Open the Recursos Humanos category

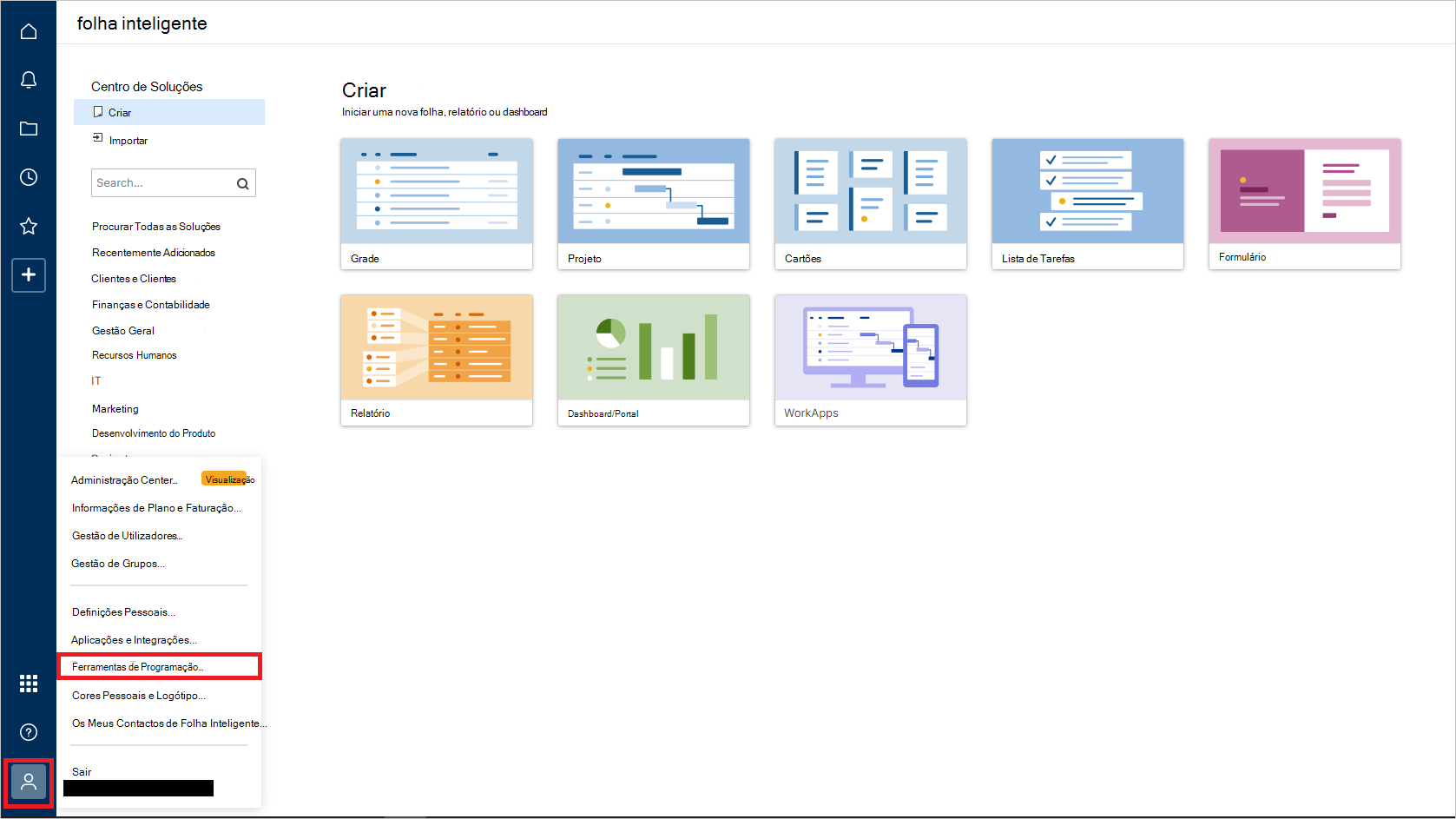[134, 354]
